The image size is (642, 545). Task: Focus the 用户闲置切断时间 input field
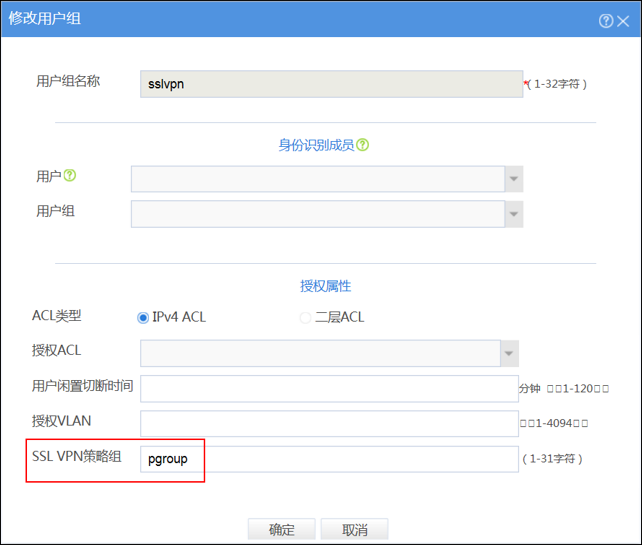click(329, 389)
